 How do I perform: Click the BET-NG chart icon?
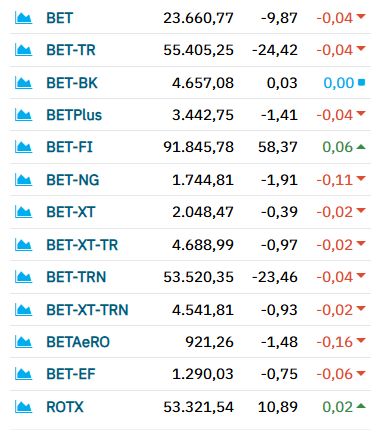(23, 180)
